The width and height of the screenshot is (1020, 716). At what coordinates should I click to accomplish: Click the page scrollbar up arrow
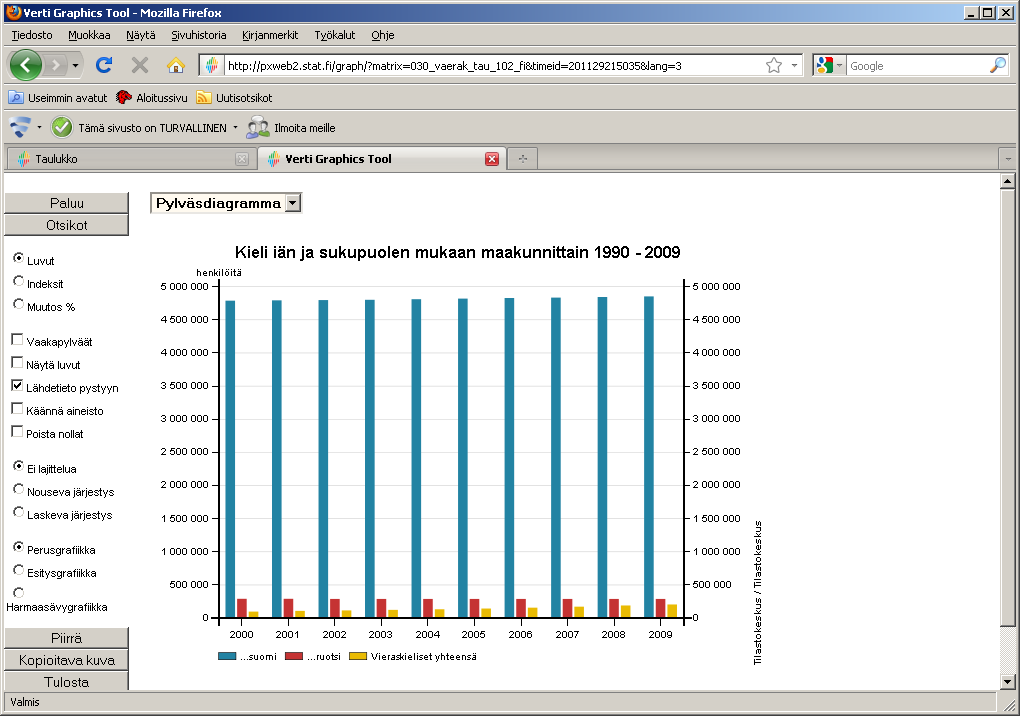coord(1008,181)
